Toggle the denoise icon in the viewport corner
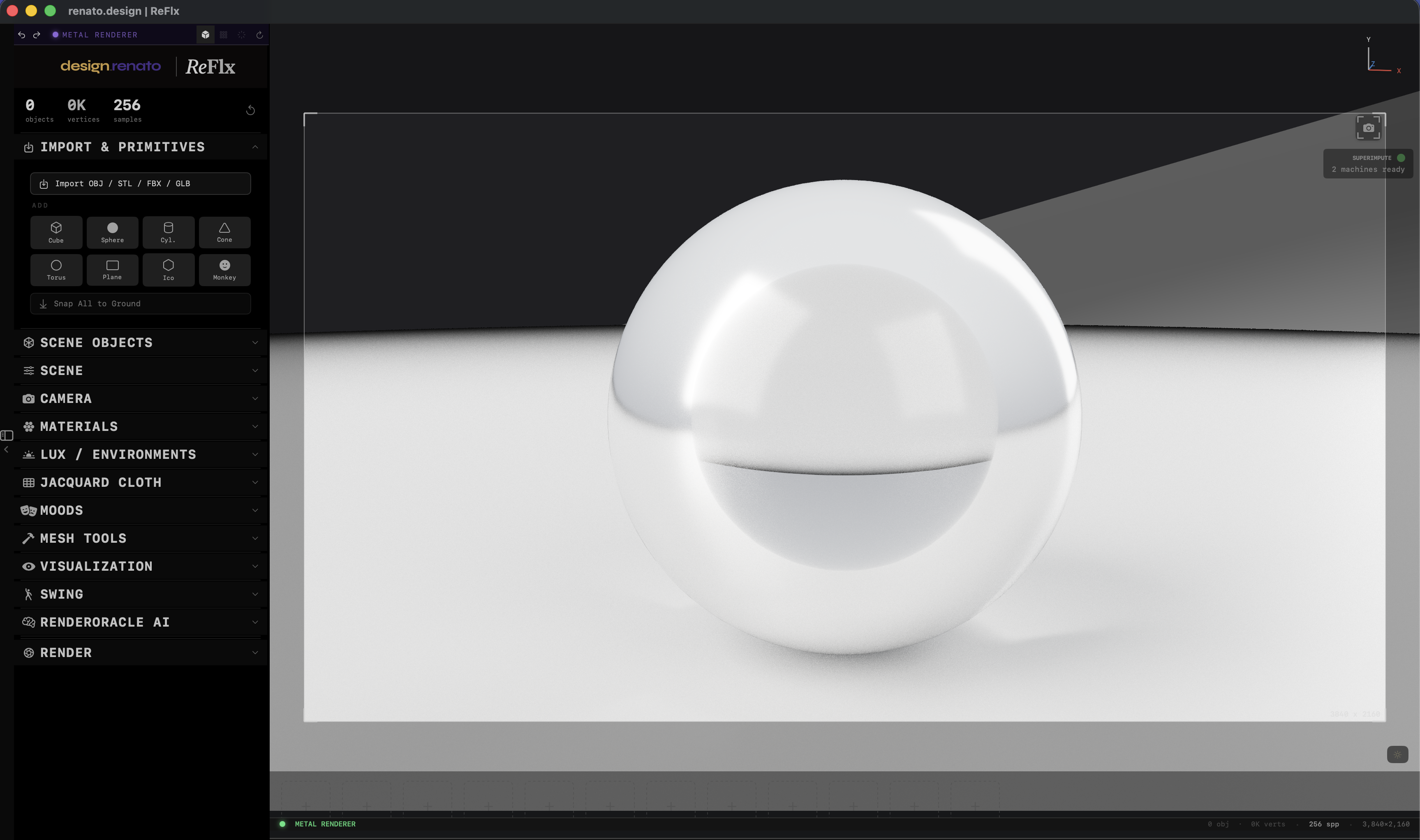1420x840 pixels. pyautogui.click(x=1397, y=754)
